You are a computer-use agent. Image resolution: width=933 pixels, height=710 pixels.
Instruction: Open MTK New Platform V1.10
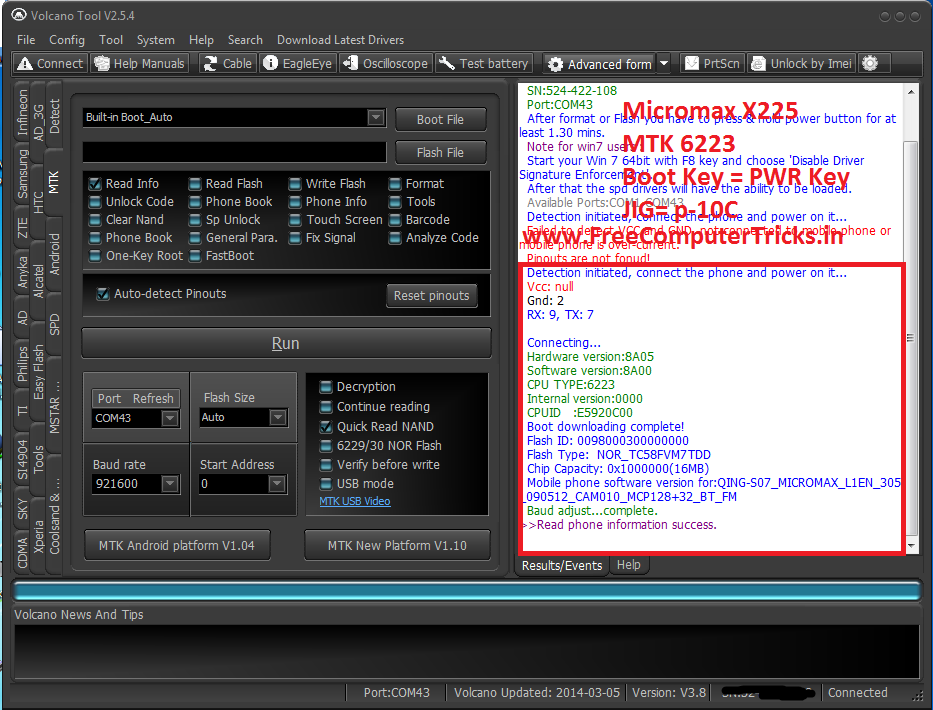coord(397,545)
